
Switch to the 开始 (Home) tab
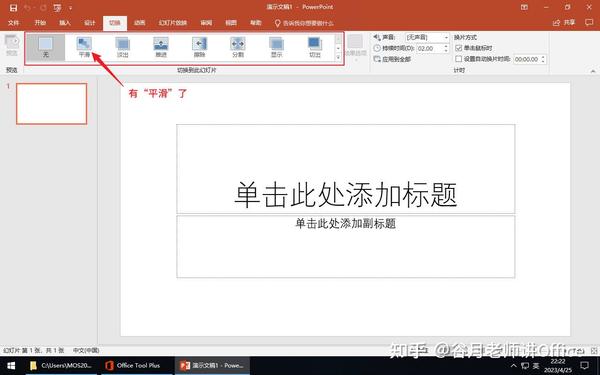tap(40, 23)
